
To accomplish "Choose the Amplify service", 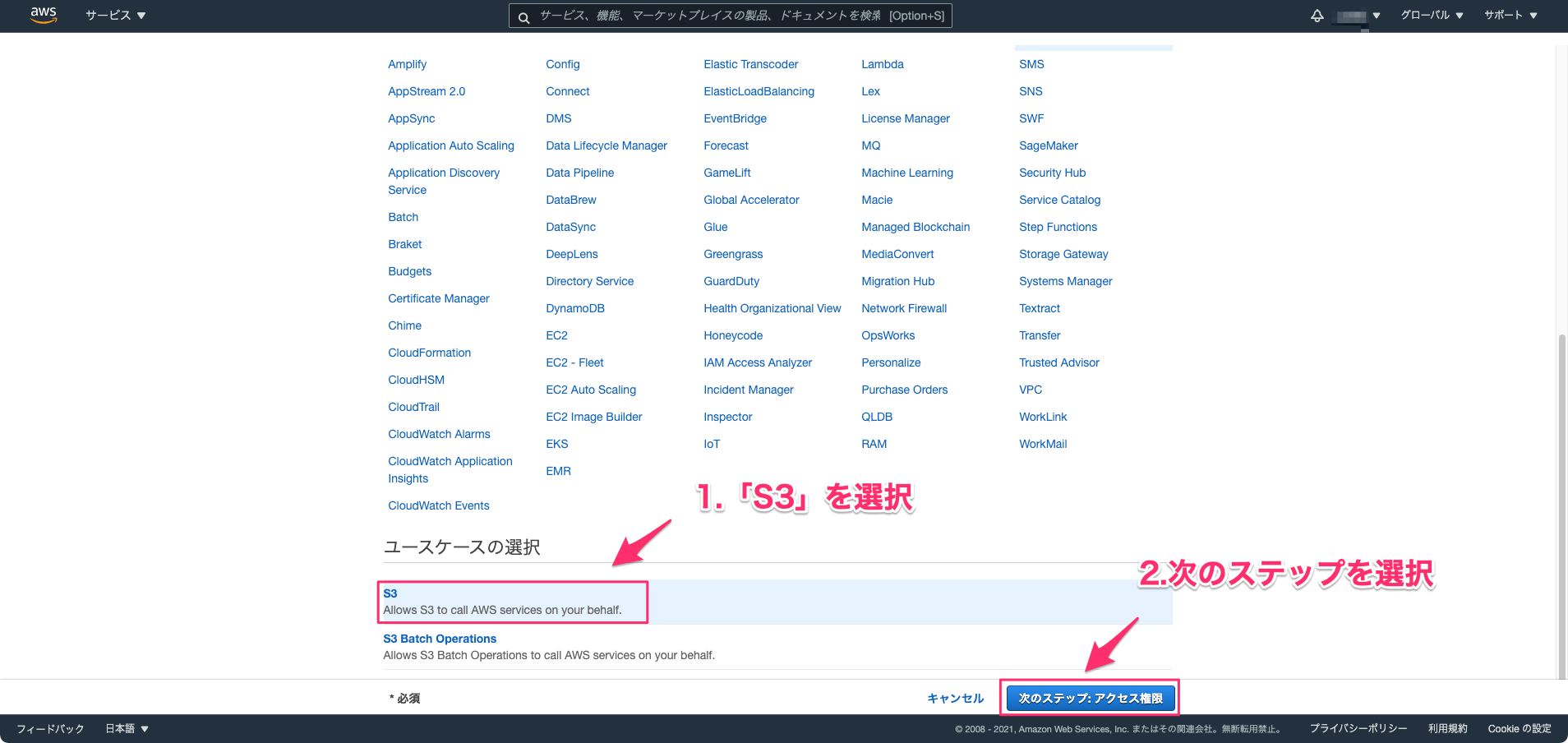I will [407, 64].
